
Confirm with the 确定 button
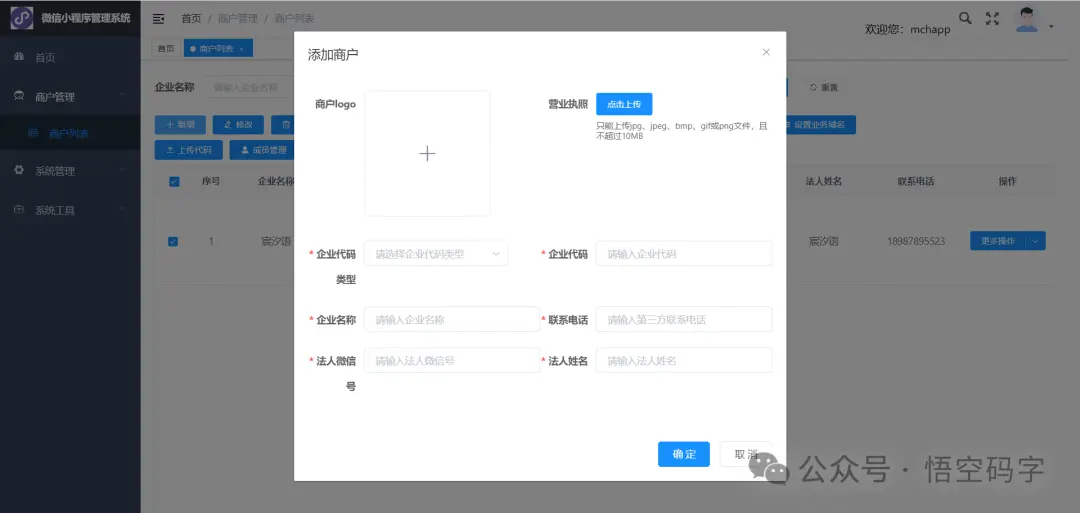pos(684,454)
